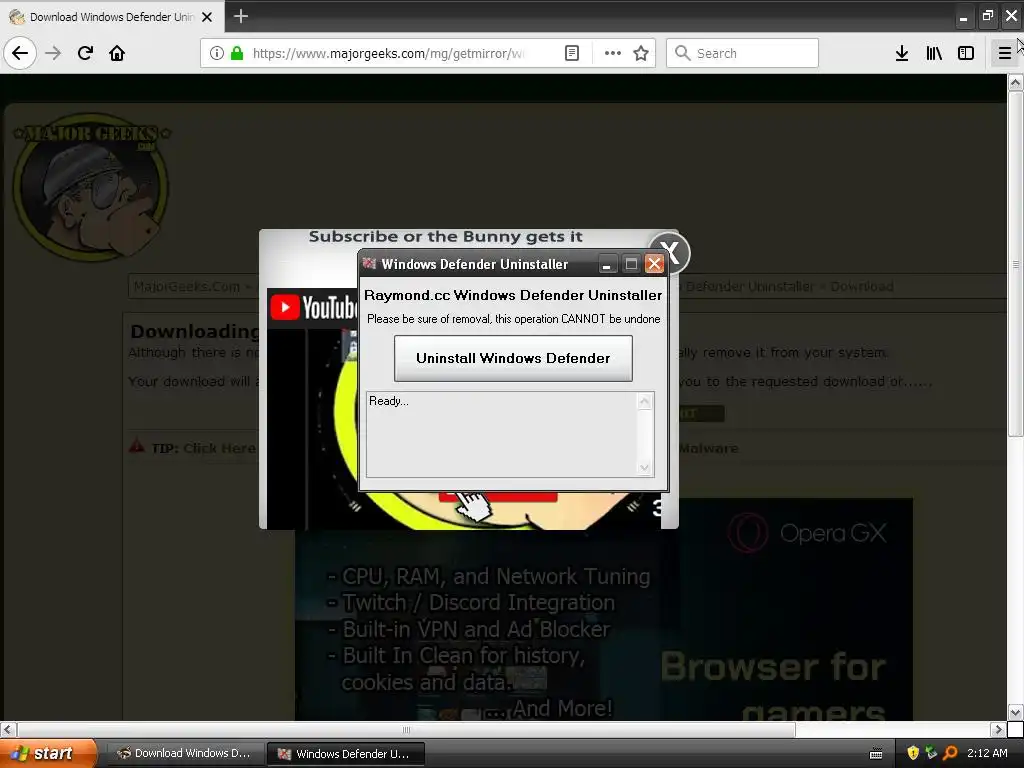
Task: Close the Windows Defender Uninstaller dialog
Action: click(x=654, y=264)
